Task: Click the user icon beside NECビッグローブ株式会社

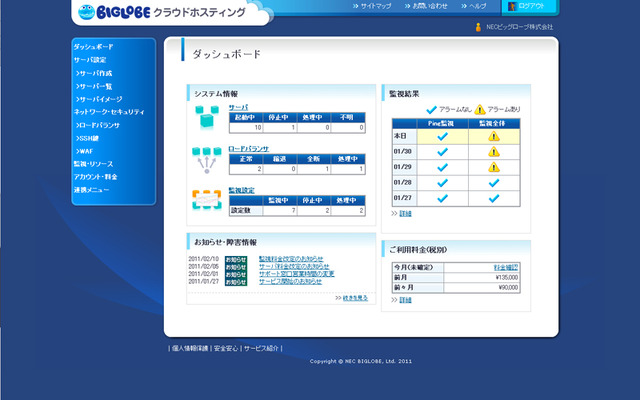Action: coord(478,27)
